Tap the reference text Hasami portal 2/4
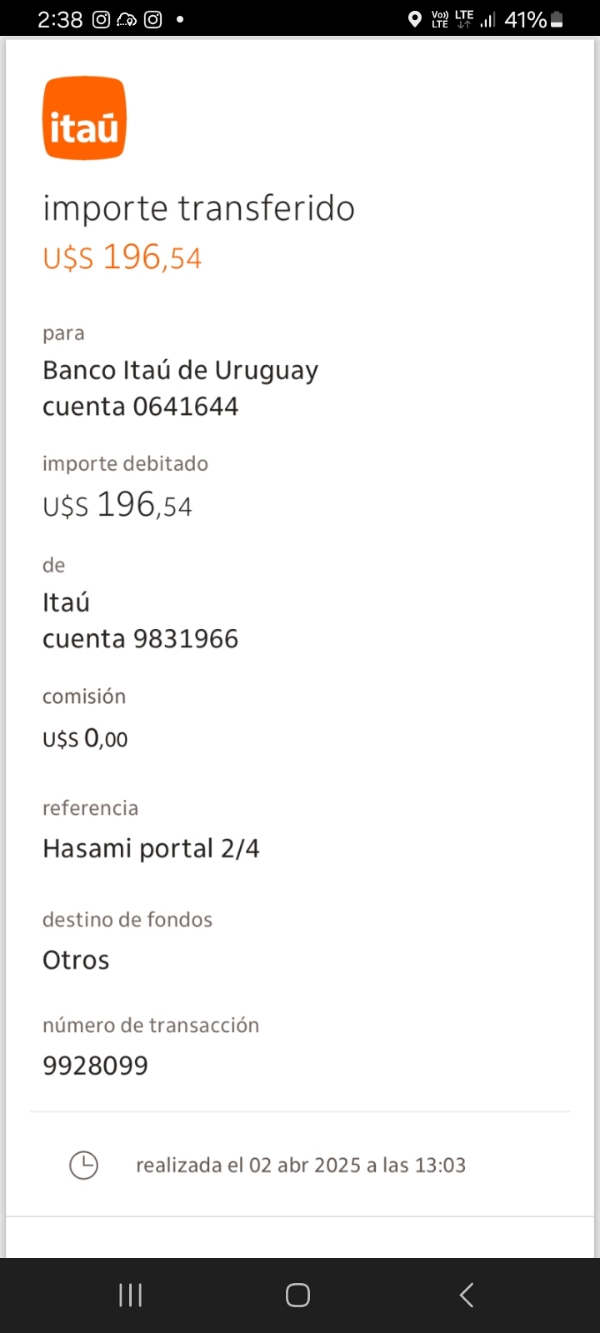 (151, 849)
